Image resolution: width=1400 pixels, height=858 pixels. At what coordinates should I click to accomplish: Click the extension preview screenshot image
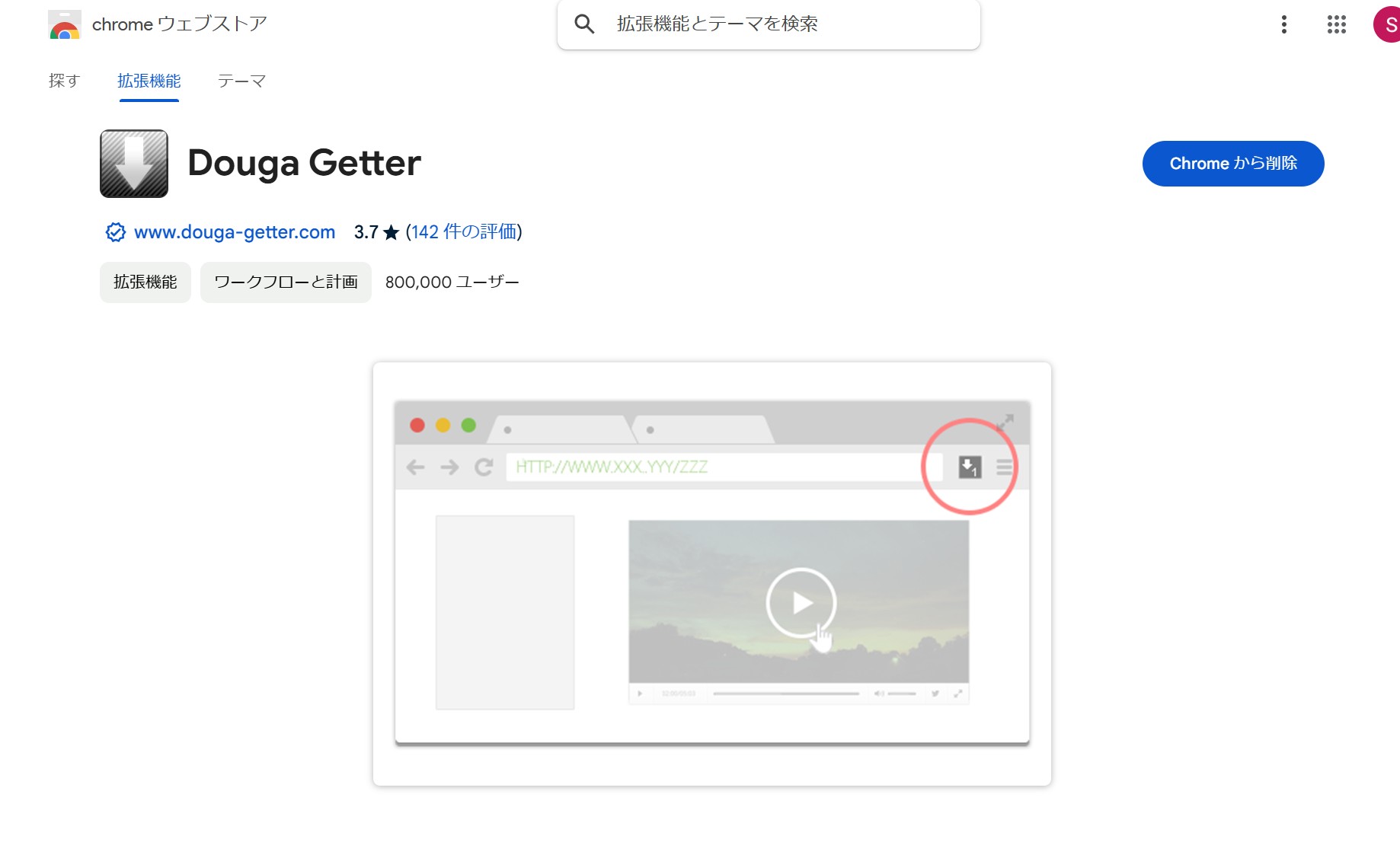(712, 574)
